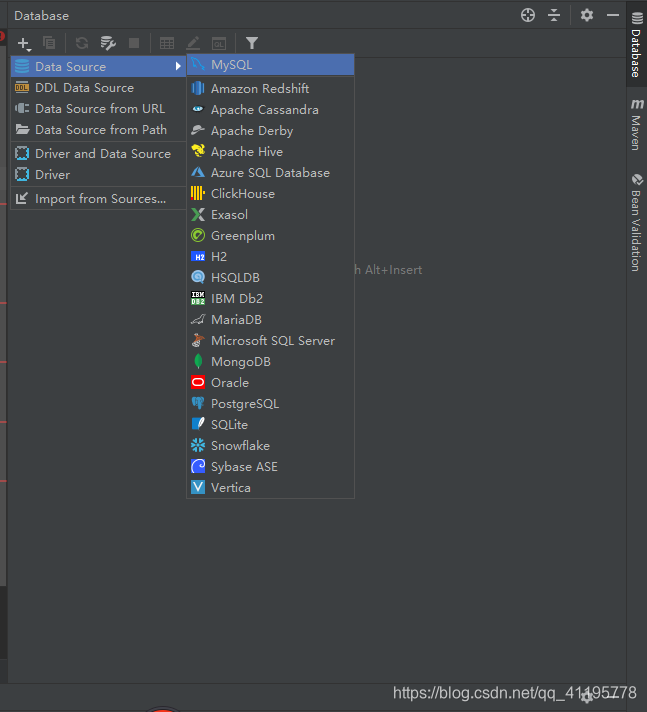This screenshot has height=712, width=647.
Task: Select the Driver menu entry
Action: 98,174
